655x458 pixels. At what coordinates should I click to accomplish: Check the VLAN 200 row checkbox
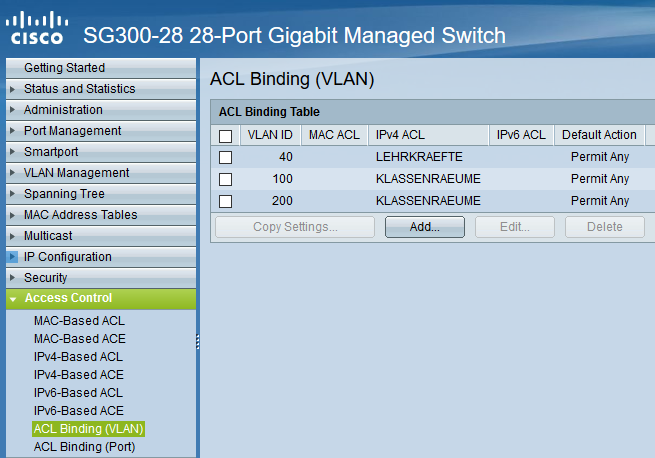tap(226, 201)
